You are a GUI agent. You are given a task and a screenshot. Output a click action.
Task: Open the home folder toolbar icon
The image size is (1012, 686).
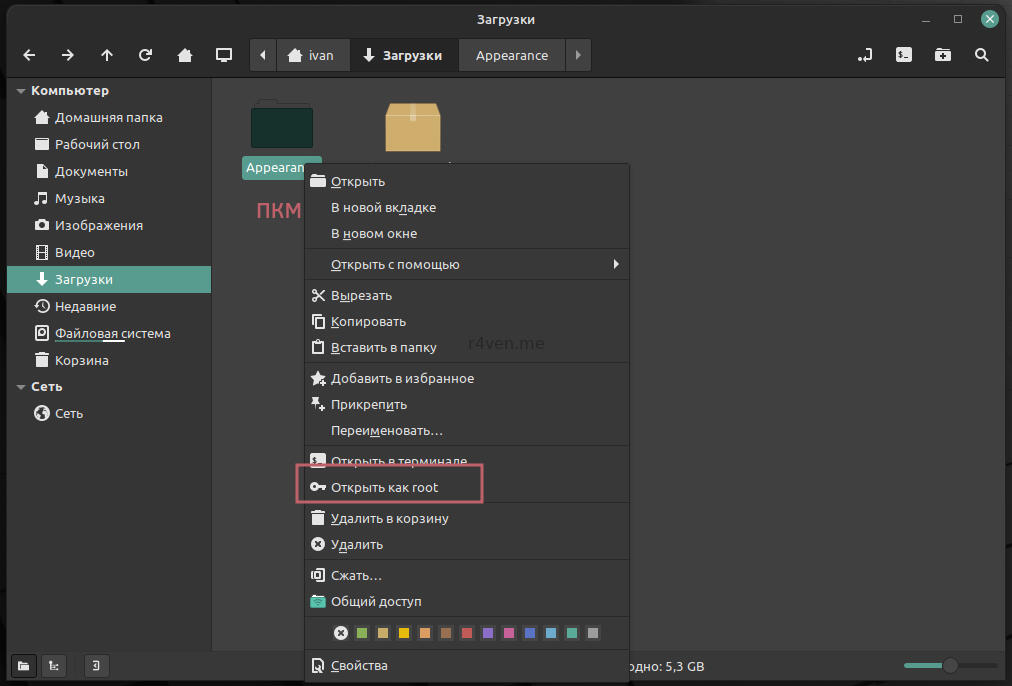coord(185,55)
